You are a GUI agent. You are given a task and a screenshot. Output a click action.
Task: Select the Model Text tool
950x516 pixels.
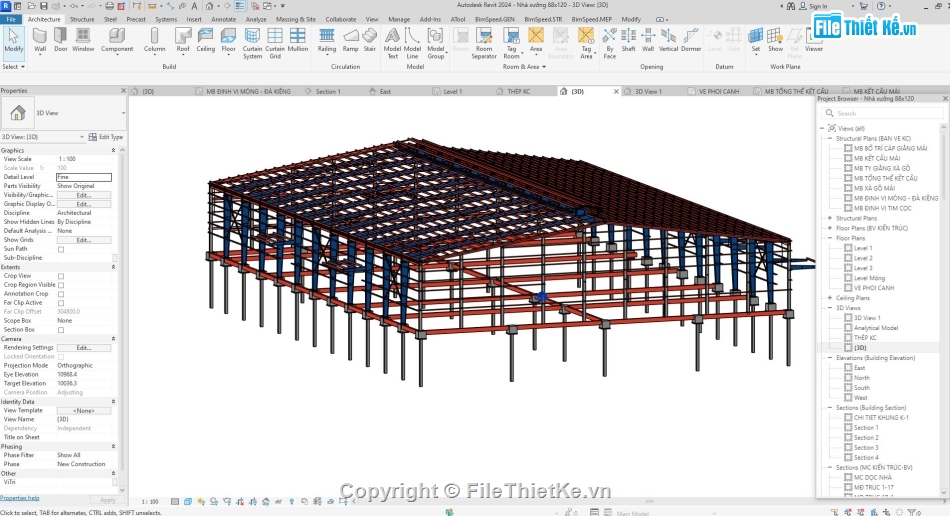(393, 43)
